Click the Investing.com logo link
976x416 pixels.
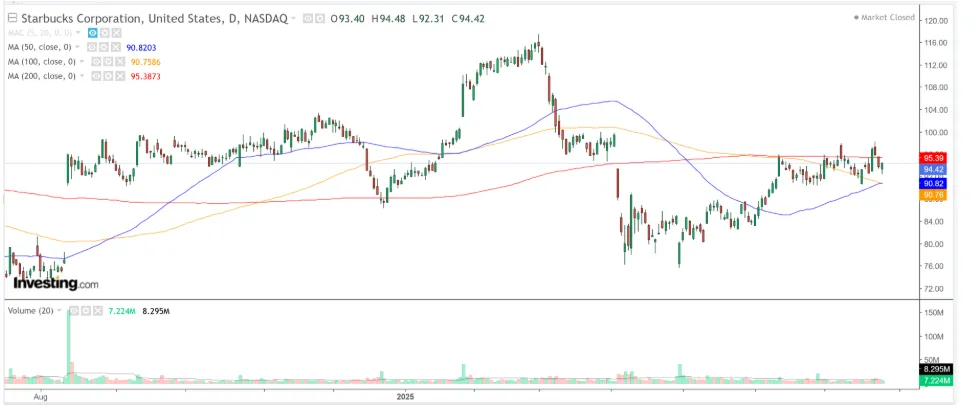[x=55, y=283]
